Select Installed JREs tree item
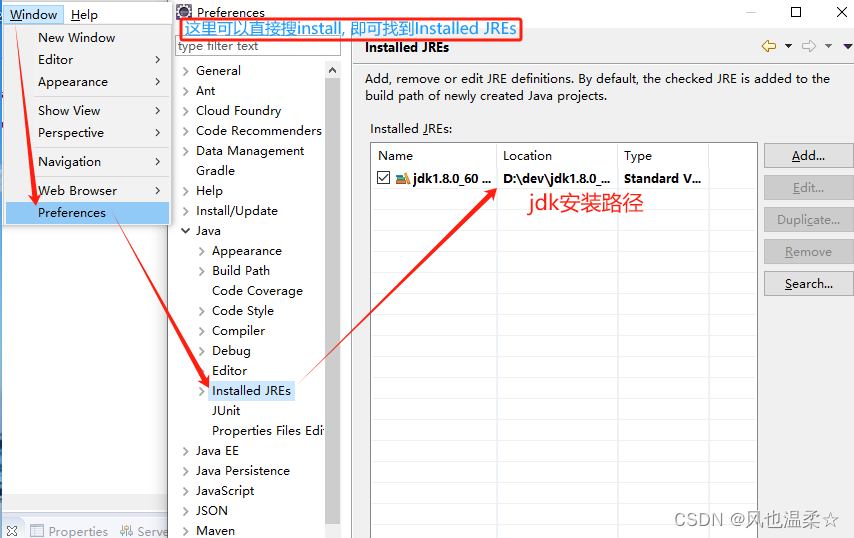 pyautogui.click(x=251, y=390)
